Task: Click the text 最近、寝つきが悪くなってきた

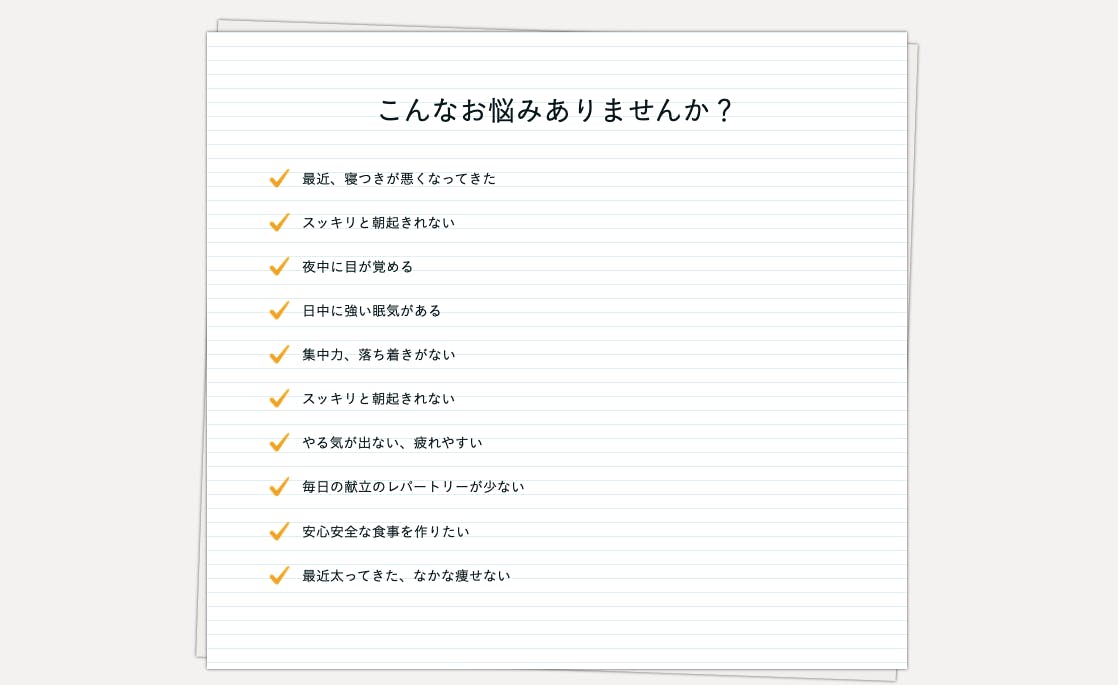Action: point(399,179)
